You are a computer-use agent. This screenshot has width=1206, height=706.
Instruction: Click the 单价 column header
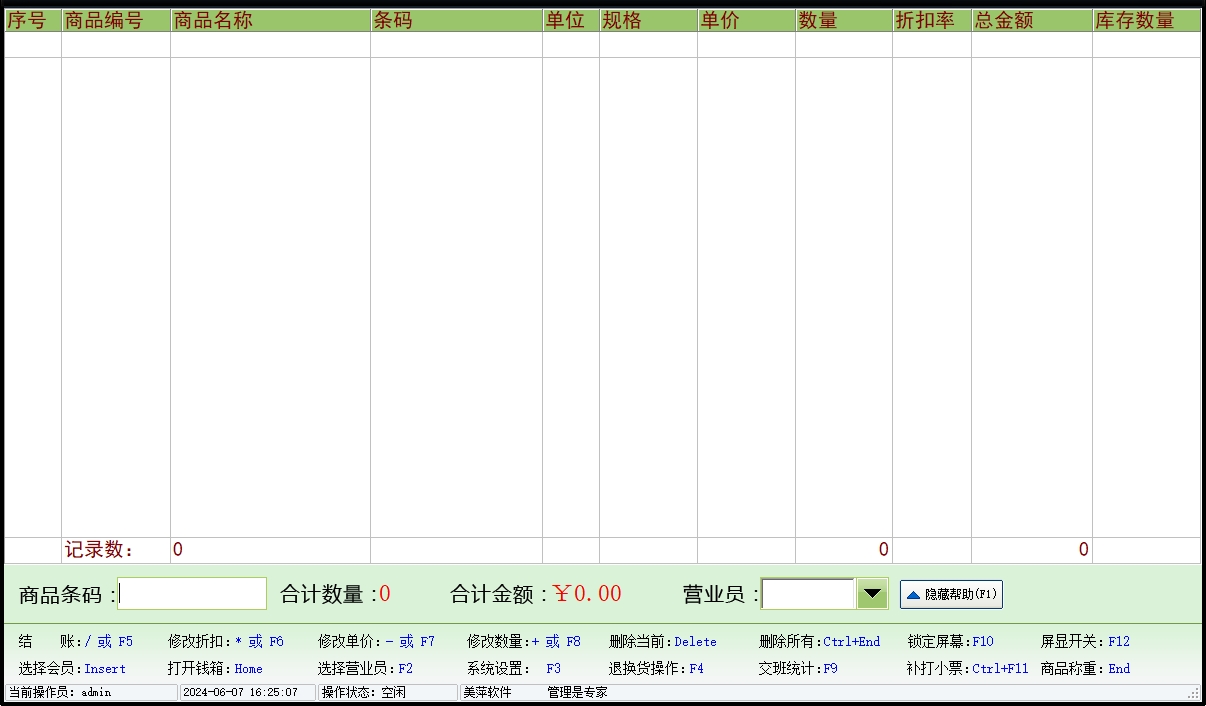pos(746,21)
